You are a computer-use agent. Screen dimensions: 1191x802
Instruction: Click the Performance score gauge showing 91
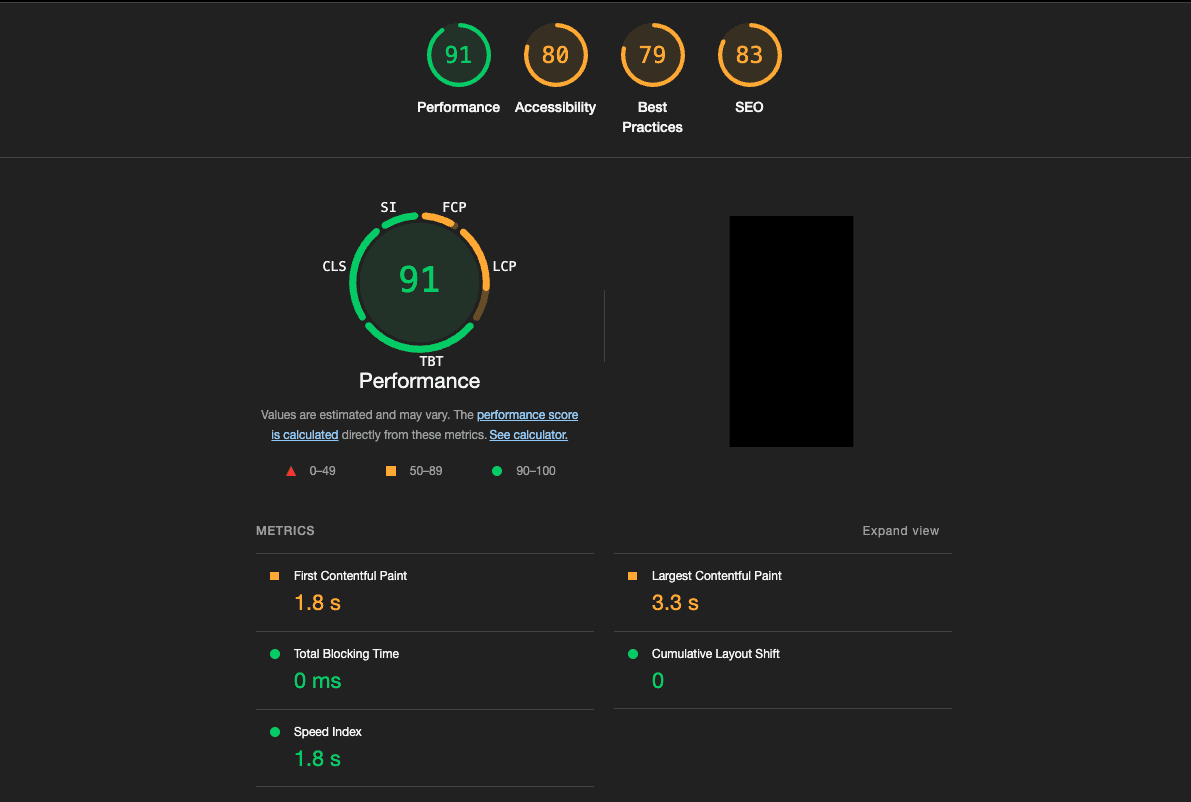[x=458, y=55]
